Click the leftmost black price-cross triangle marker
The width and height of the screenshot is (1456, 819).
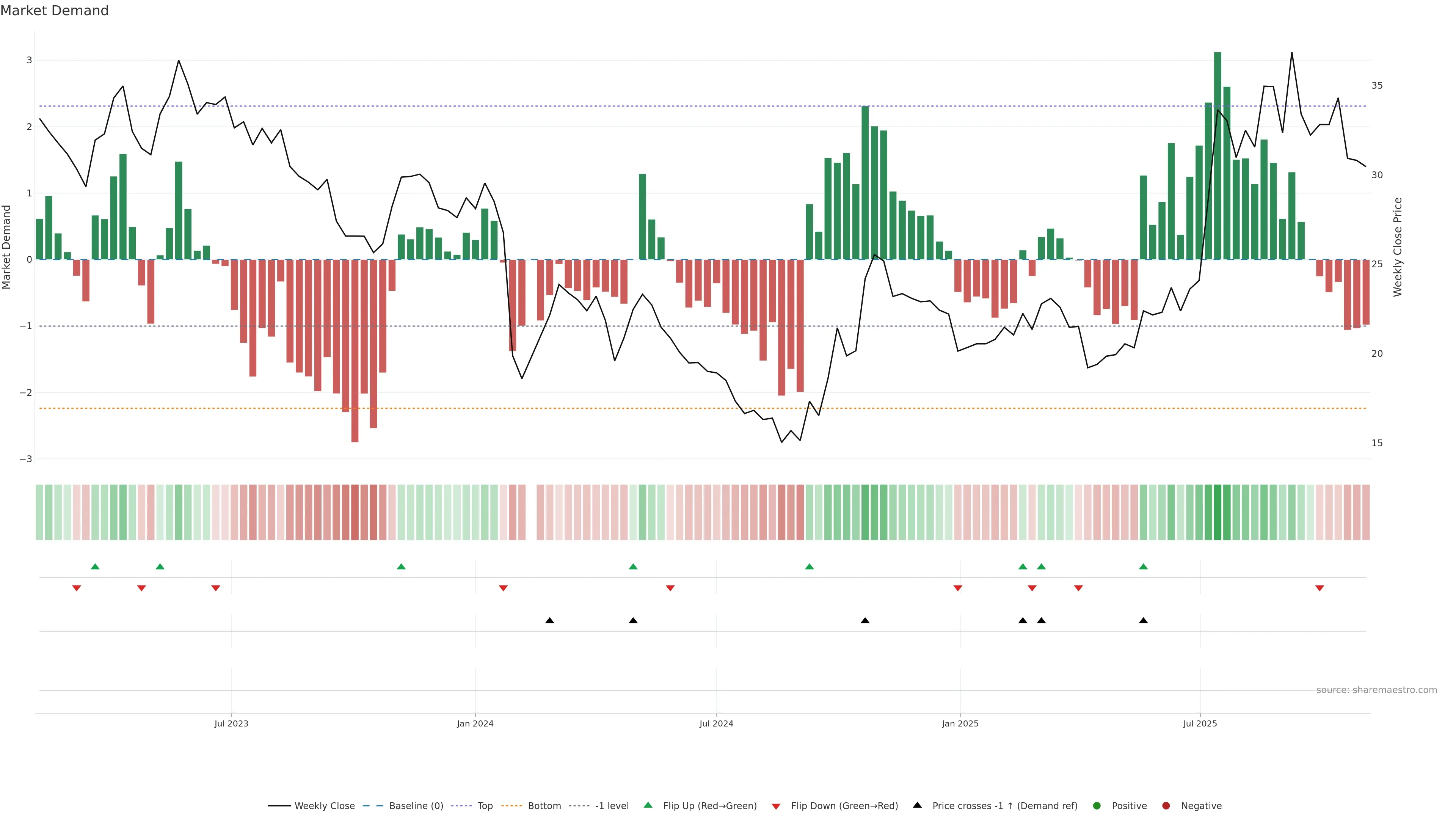coord(549,621)
